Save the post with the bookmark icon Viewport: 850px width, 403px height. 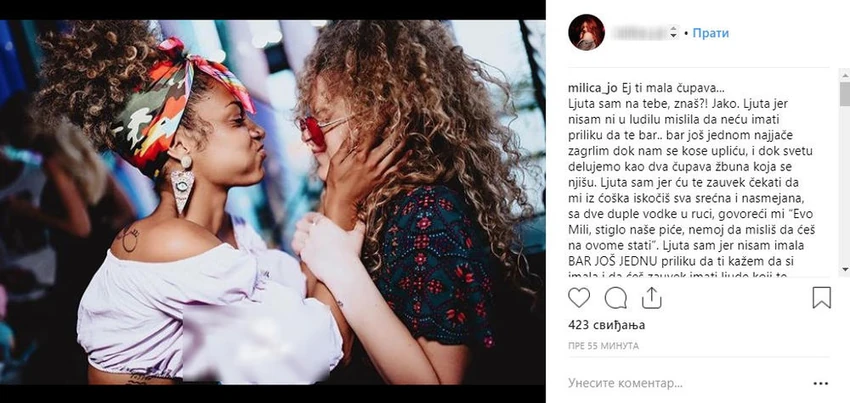(822, 298)
